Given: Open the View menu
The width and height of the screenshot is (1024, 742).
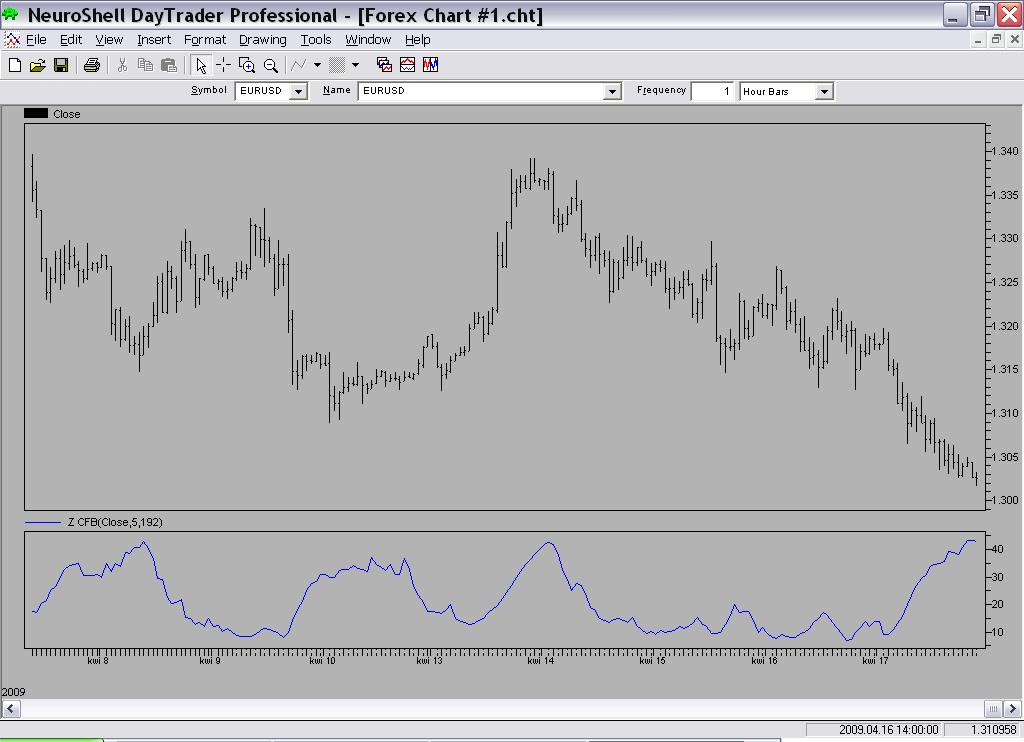Looking at the screenshot, I should coord(109,40).
